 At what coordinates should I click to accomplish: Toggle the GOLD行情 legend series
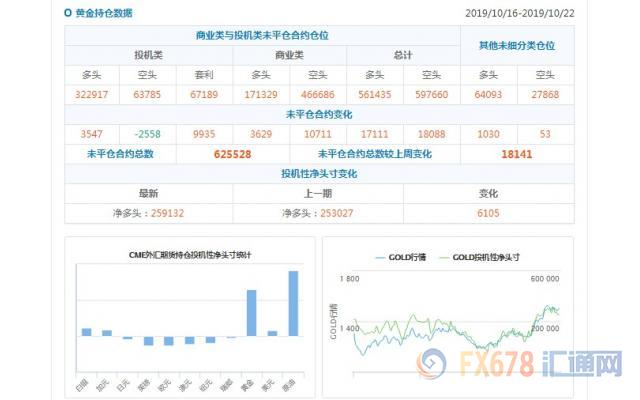click(401, 257)
